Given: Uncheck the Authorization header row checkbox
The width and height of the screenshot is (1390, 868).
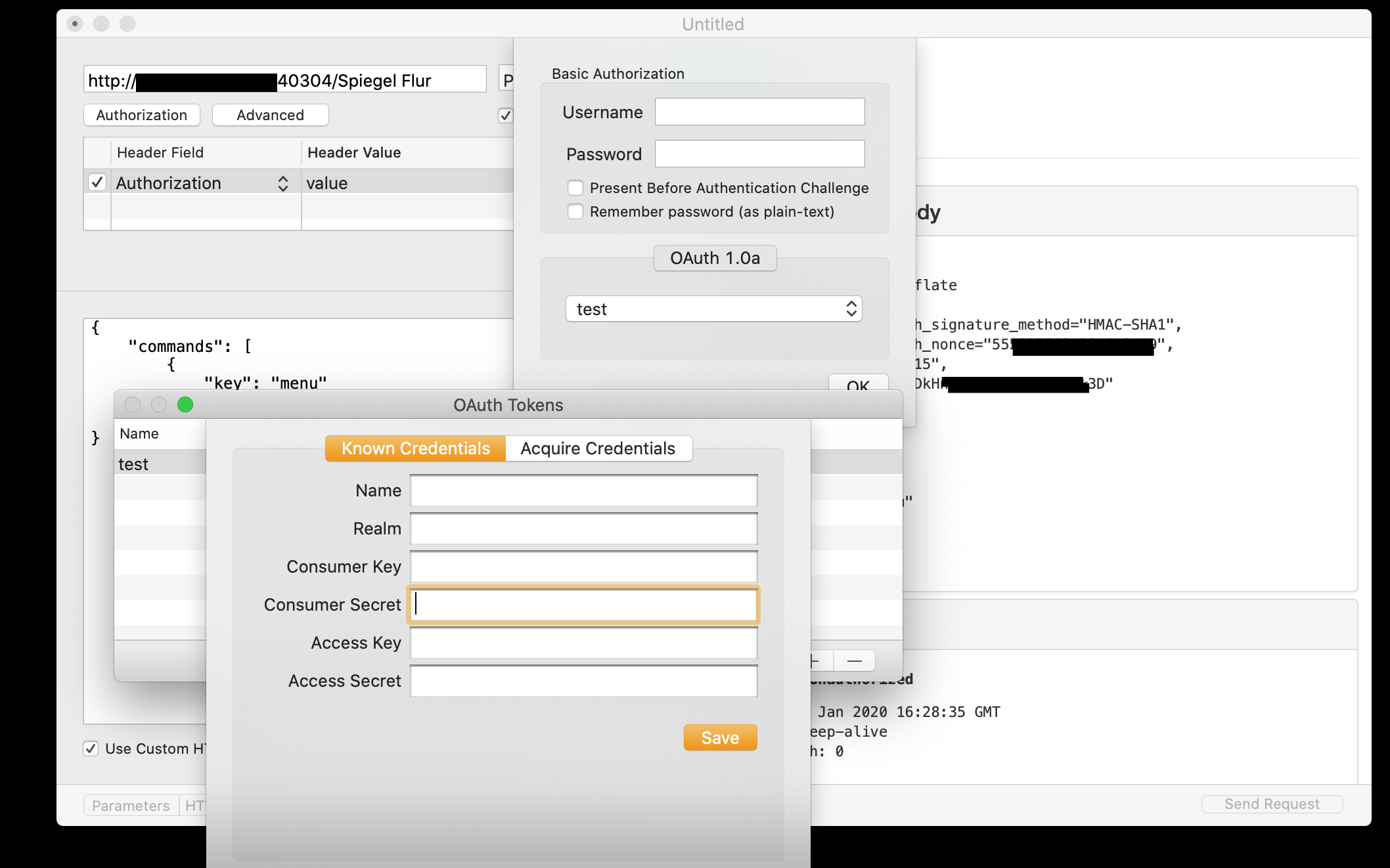Looking at the screenshot, I should [97, 182].
